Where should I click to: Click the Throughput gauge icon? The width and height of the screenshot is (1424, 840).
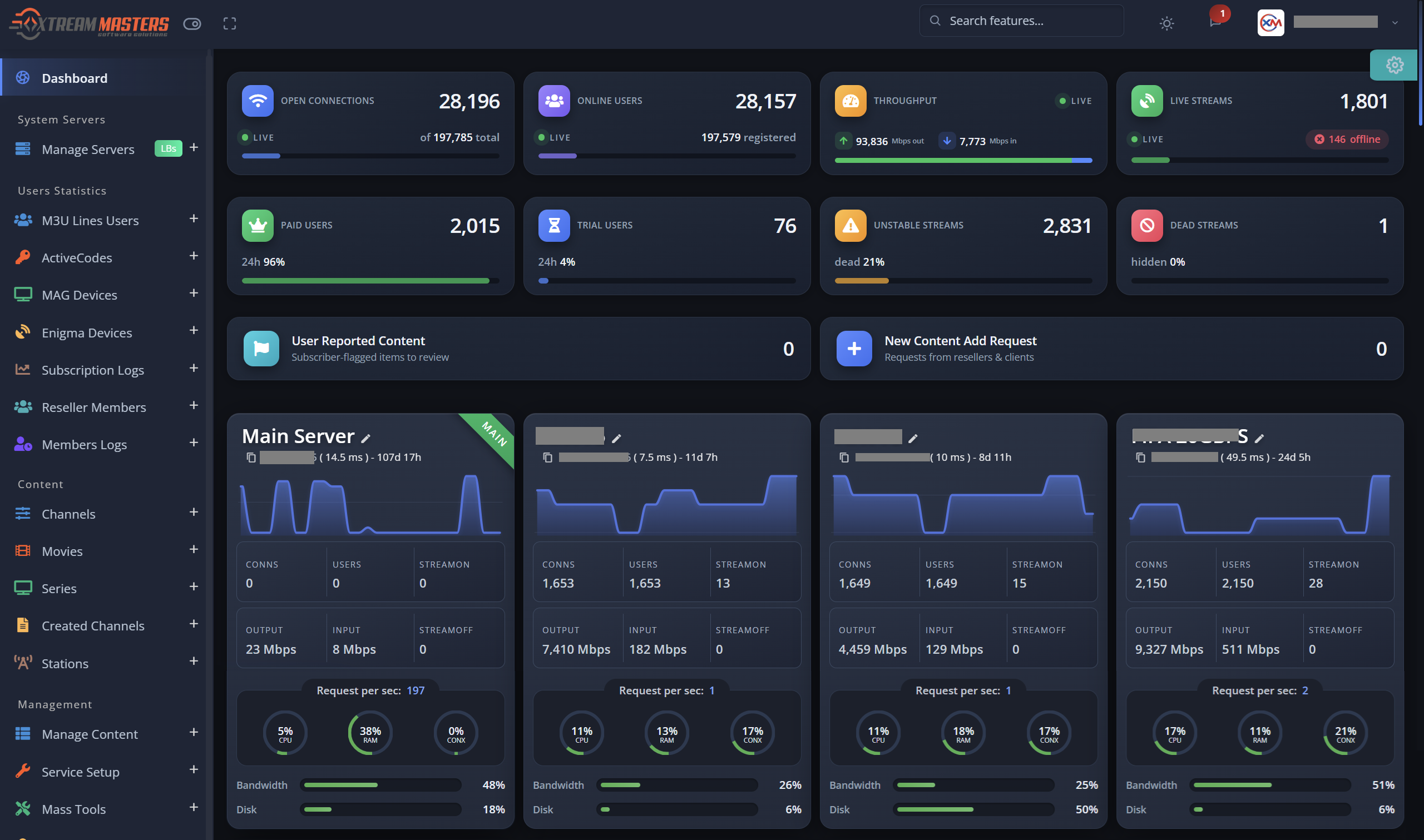coord(851,101)
